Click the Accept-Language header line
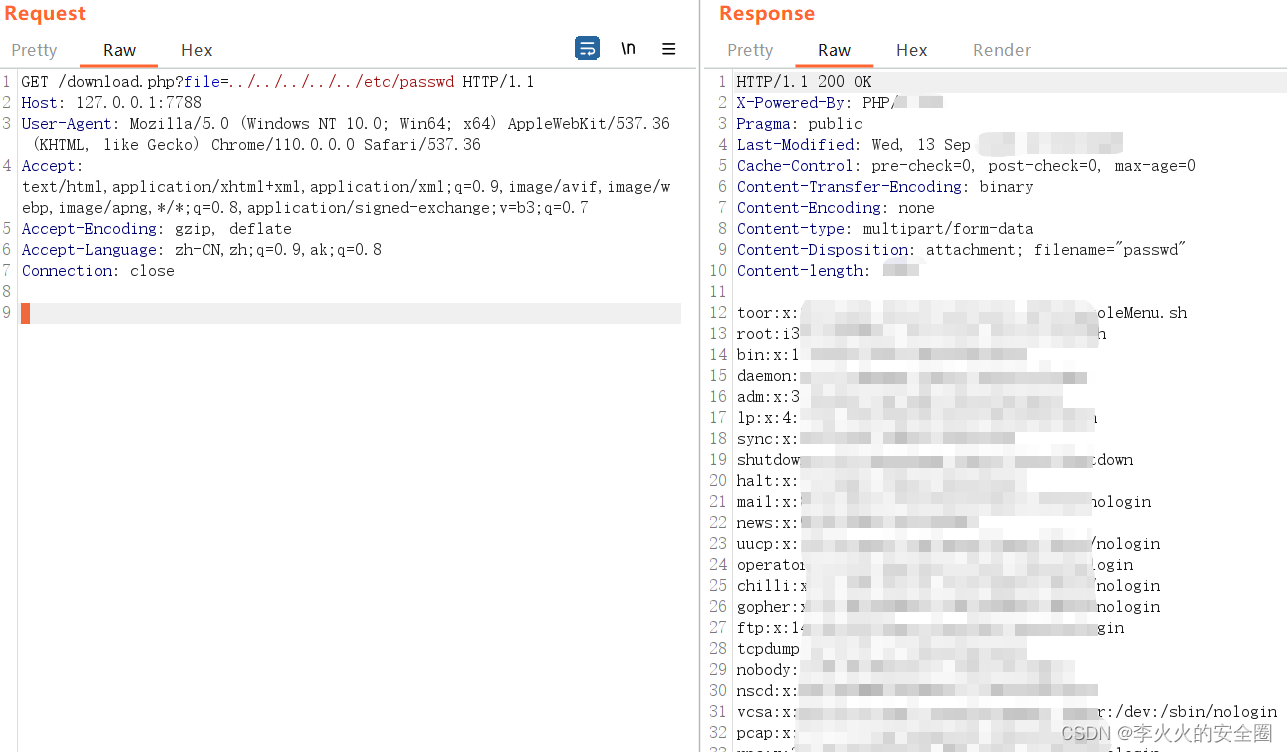1287x752 pixels. (x=202, y=250)
